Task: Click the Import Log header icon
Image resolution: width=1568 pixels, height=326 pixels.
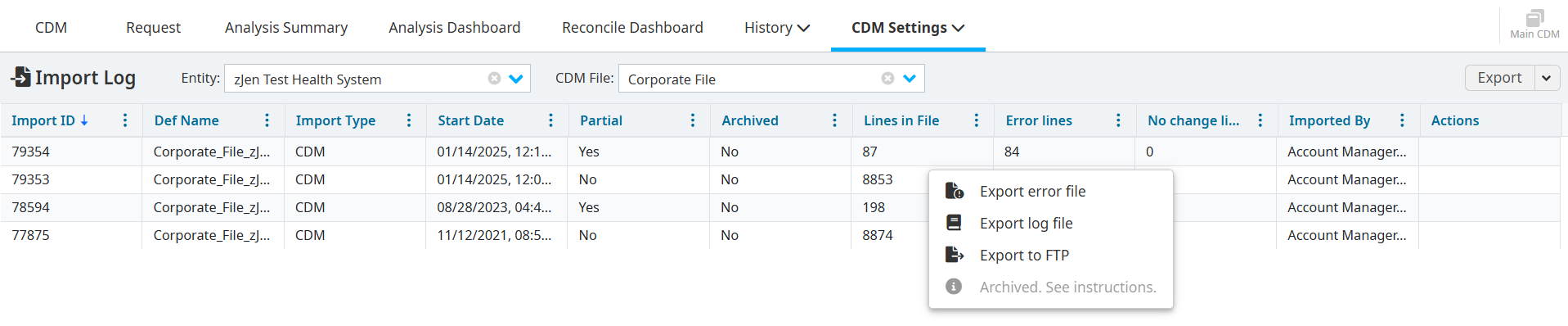Action: pos(20,77)
